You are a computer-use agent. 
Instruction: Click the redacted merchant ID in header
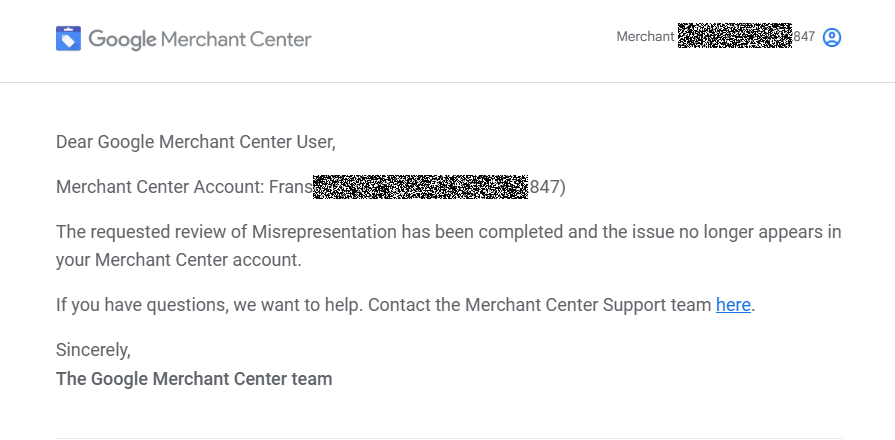tap(735, 35)
